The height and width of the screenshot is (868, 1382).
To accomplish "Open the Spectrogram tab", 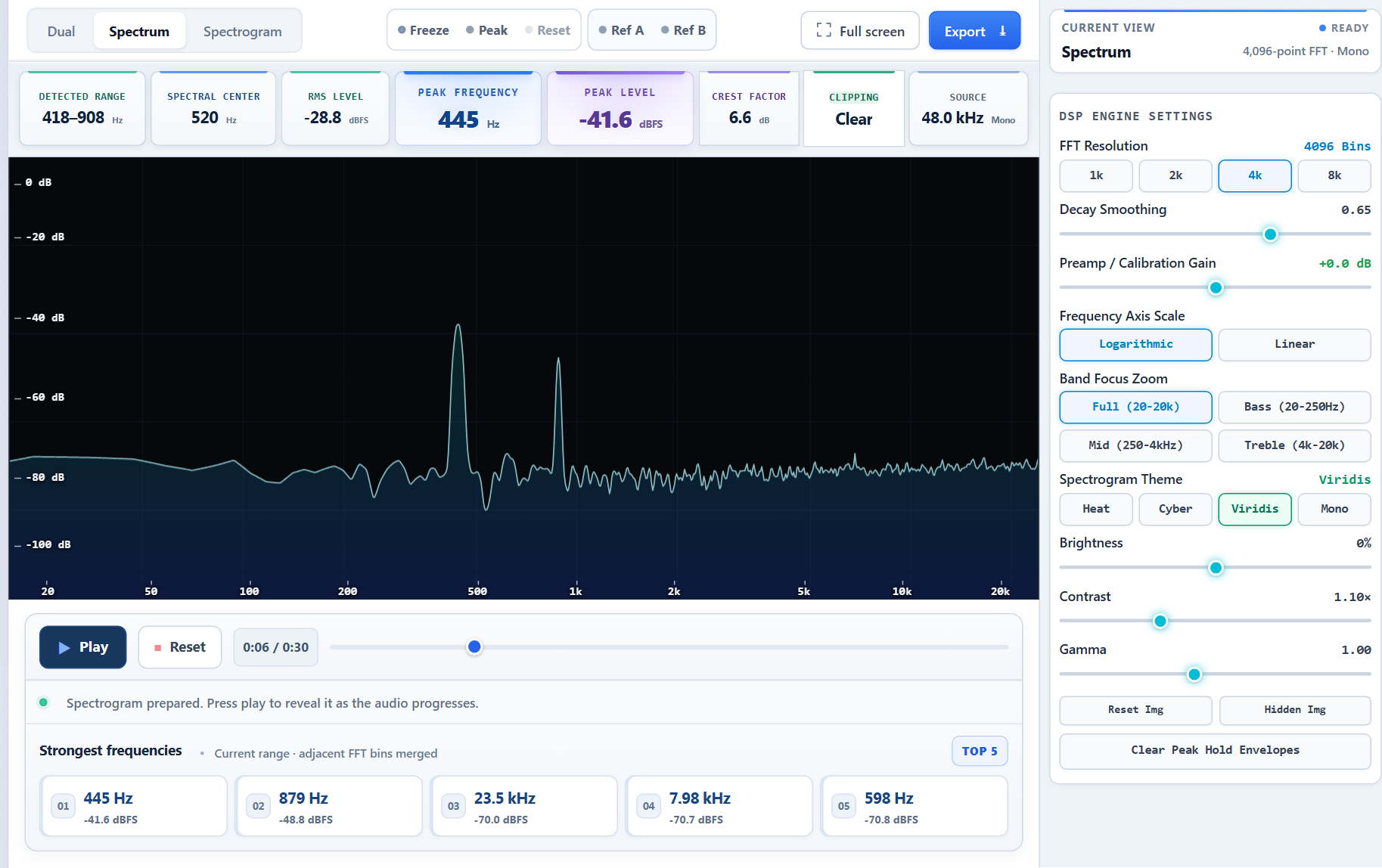I will coord(242,31).
